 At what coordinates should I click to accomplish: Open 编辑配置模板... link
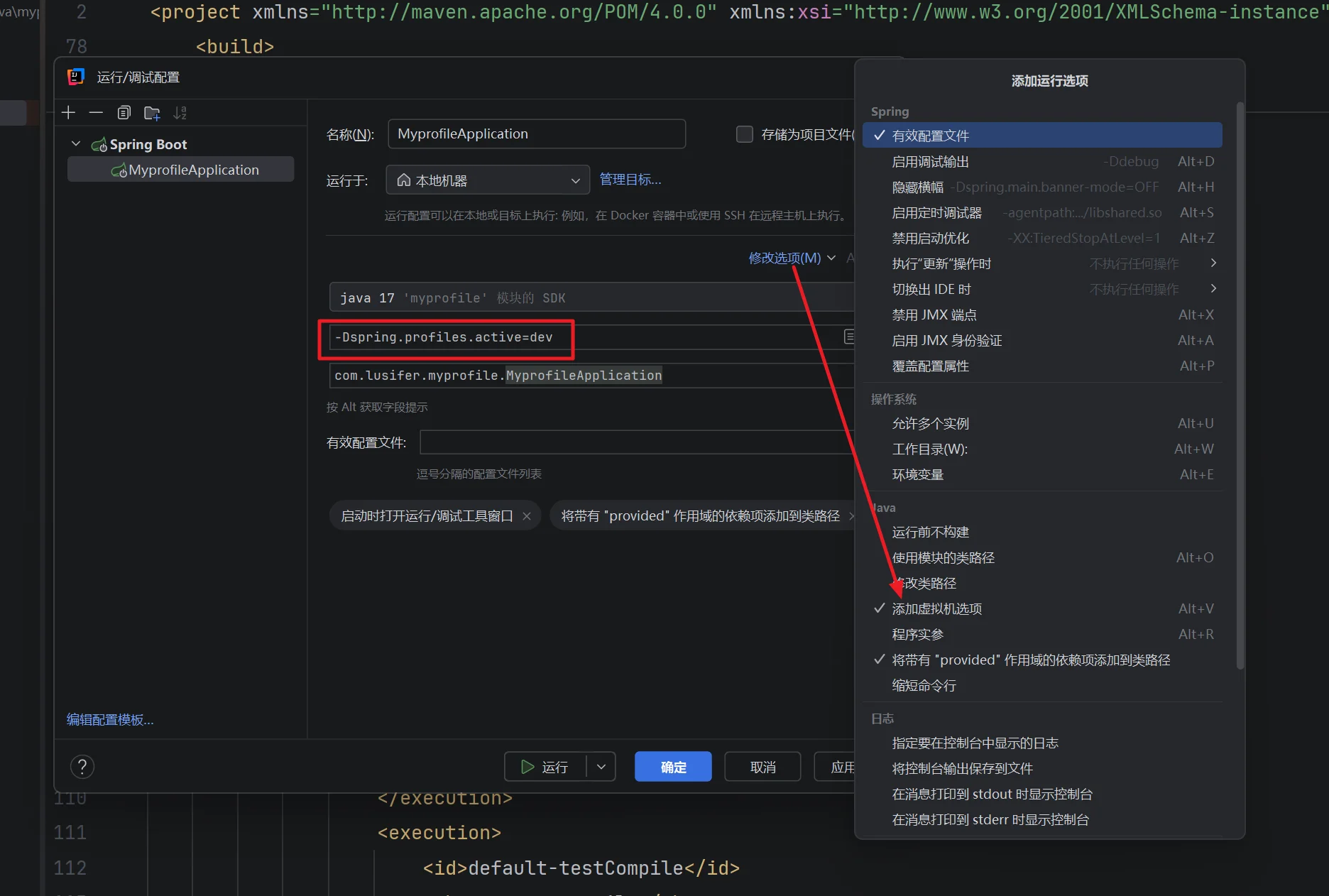[x=110, y=719]
